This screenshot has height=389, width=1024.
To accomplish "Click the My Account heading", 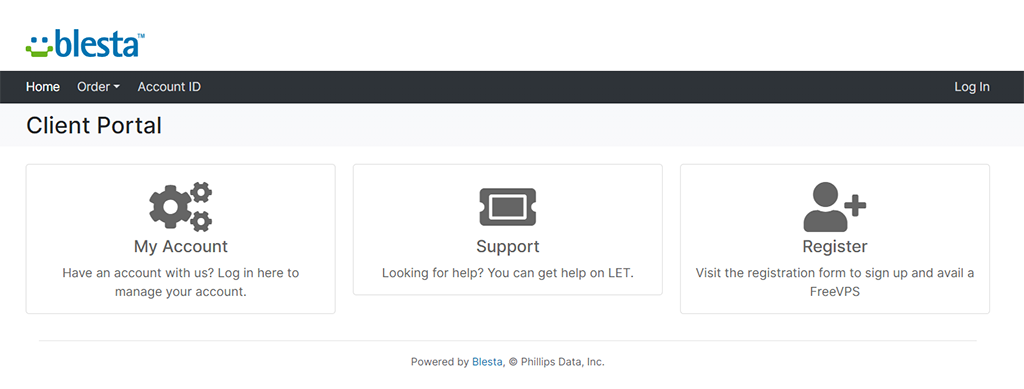I will (x=181, y=247).
